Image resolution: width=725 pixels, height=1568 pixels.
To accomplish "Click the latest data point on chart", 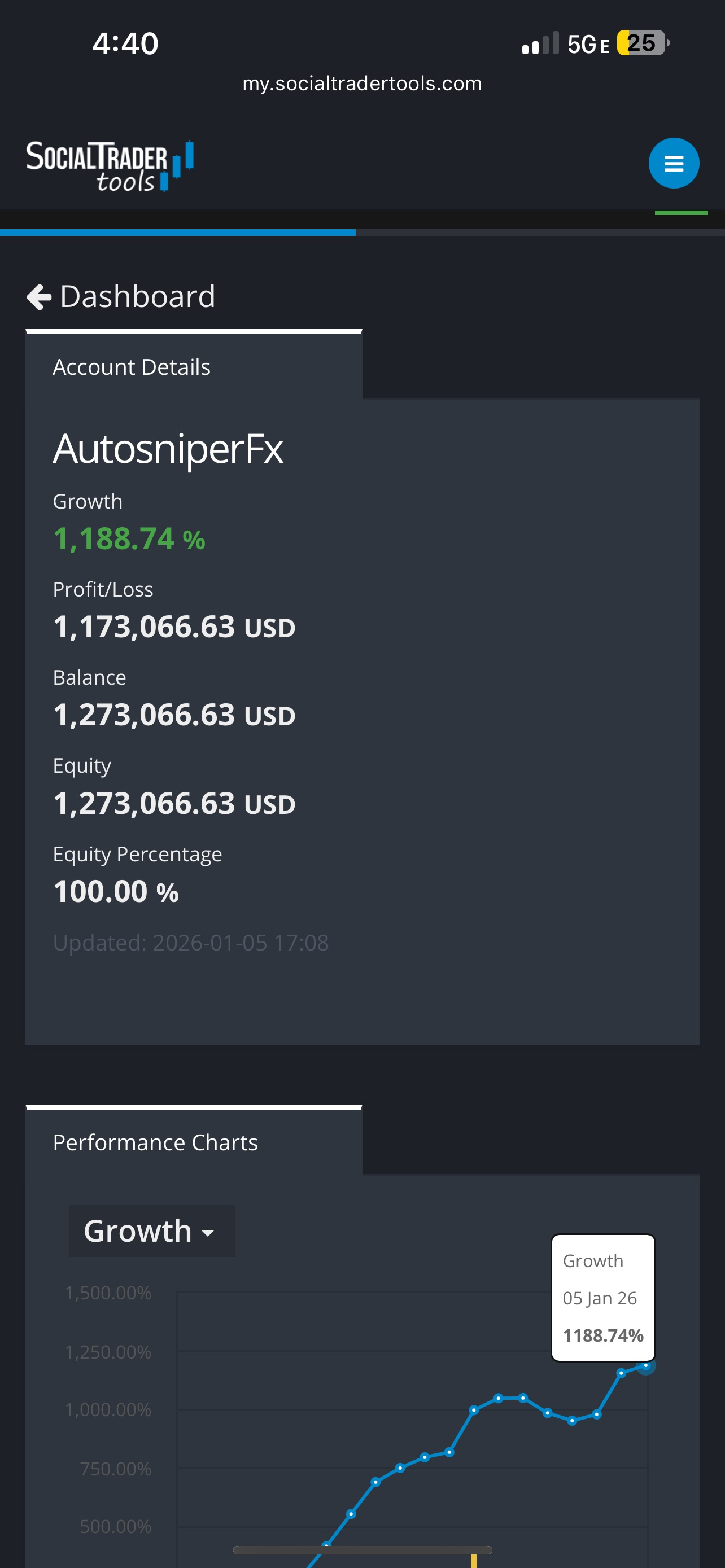I will pyautogui.click(x=645, y=1366).
